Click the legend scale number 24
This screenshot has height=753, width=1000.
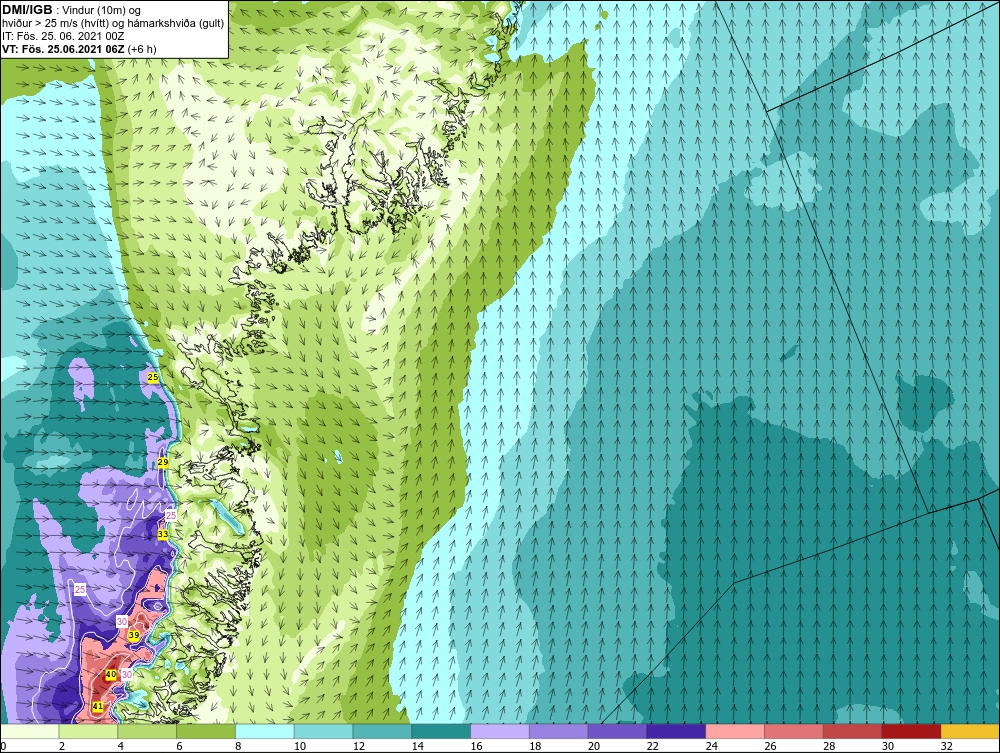point(711,746)
